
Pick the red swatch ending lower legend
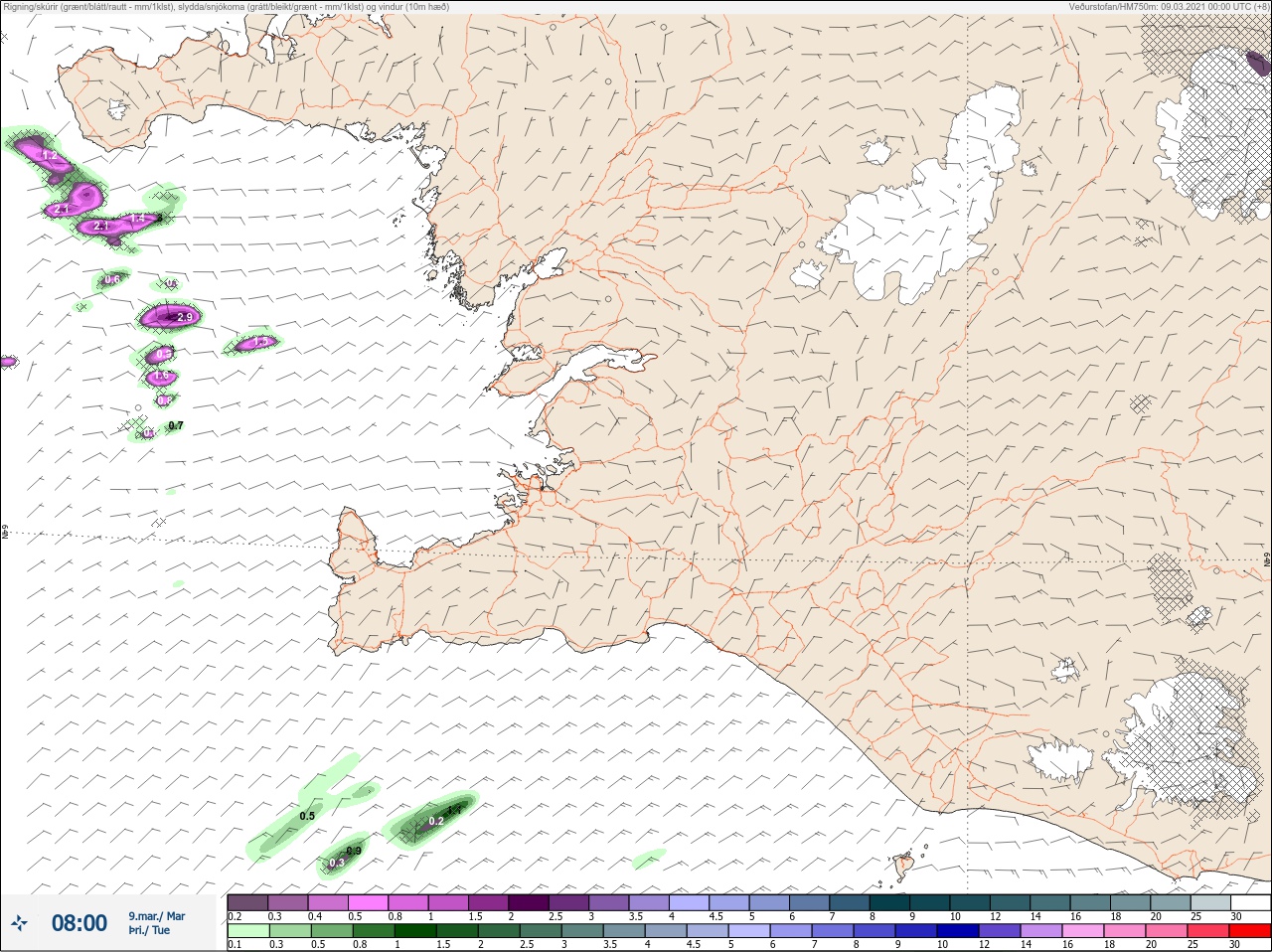tap(1251, 931)
